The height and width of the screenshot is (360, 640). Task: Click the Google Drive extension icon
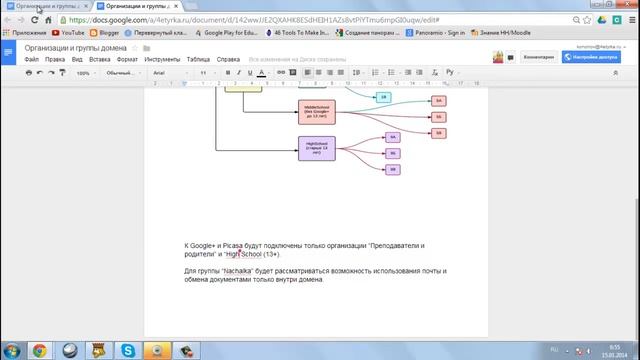pyautogui.click(x=602, y=20)
